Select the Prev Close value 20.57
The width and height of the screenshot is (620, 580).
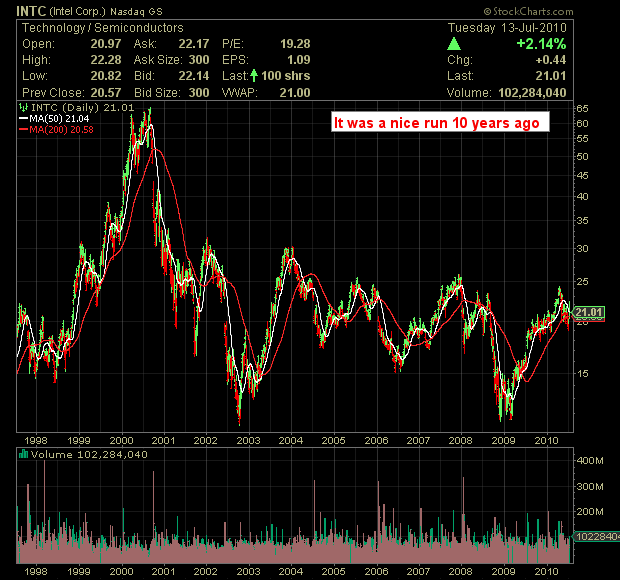point(106,93)
